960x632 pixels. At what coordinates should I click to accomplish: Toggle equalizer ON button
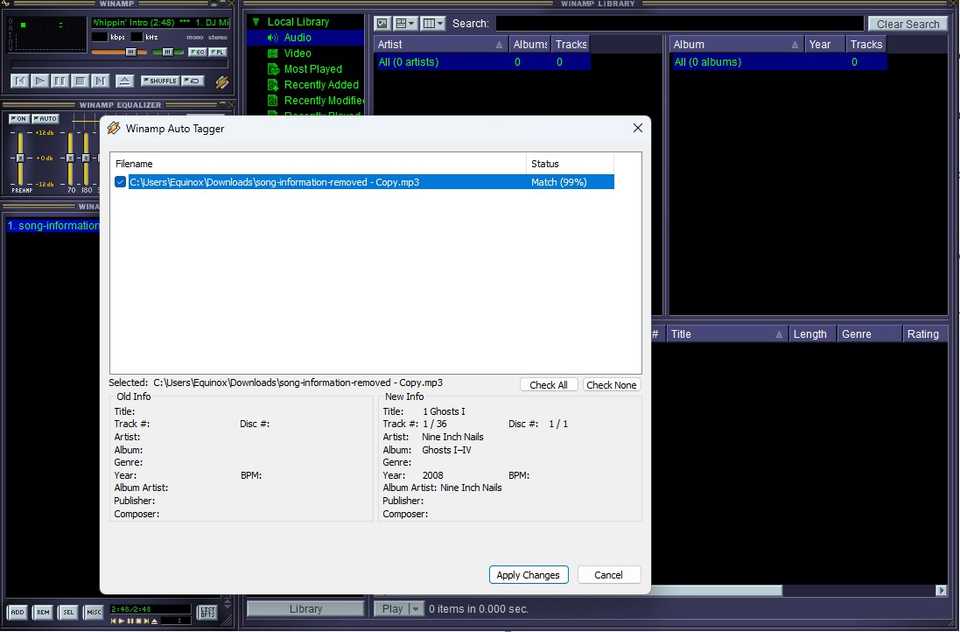pos(19,118)
